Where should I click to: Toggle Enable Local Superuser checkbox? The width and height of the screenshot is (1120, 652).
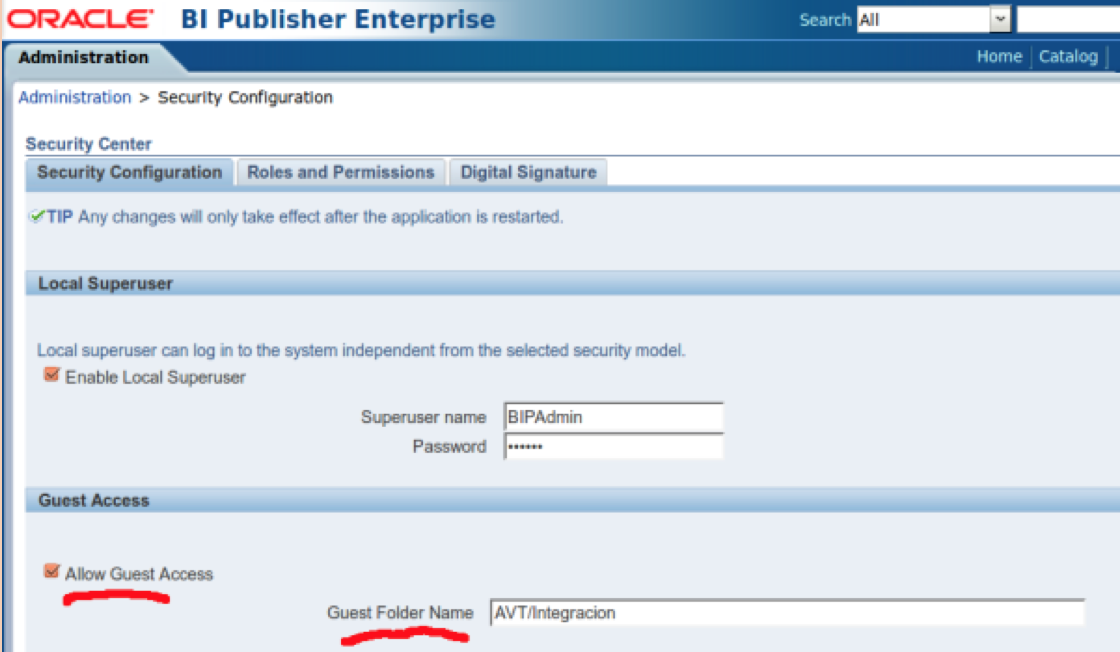pyautogui.click(x=51, y=375)
